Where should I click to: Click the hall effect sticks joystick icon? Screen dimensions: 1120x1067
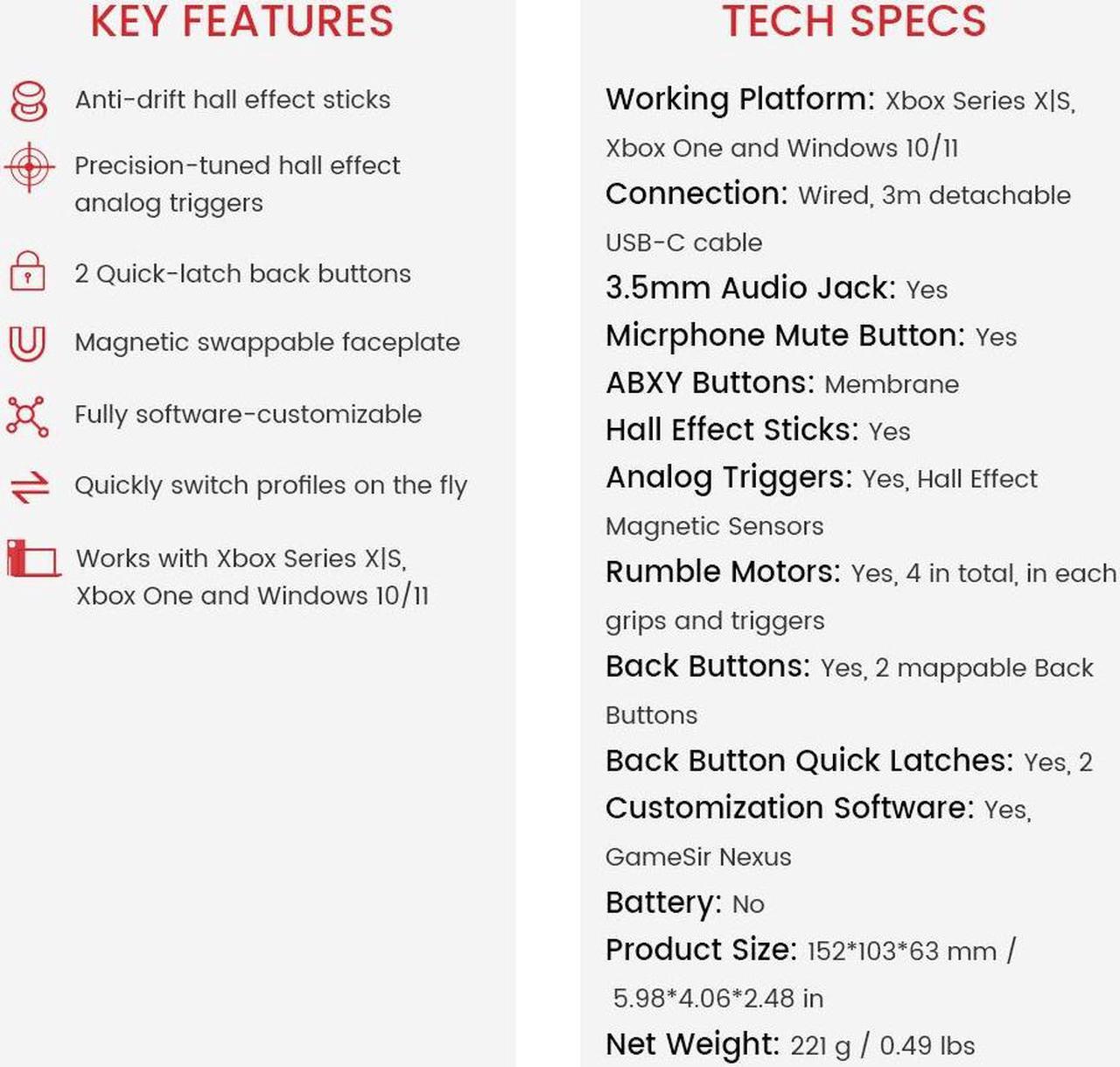click(x=29, y=101)
